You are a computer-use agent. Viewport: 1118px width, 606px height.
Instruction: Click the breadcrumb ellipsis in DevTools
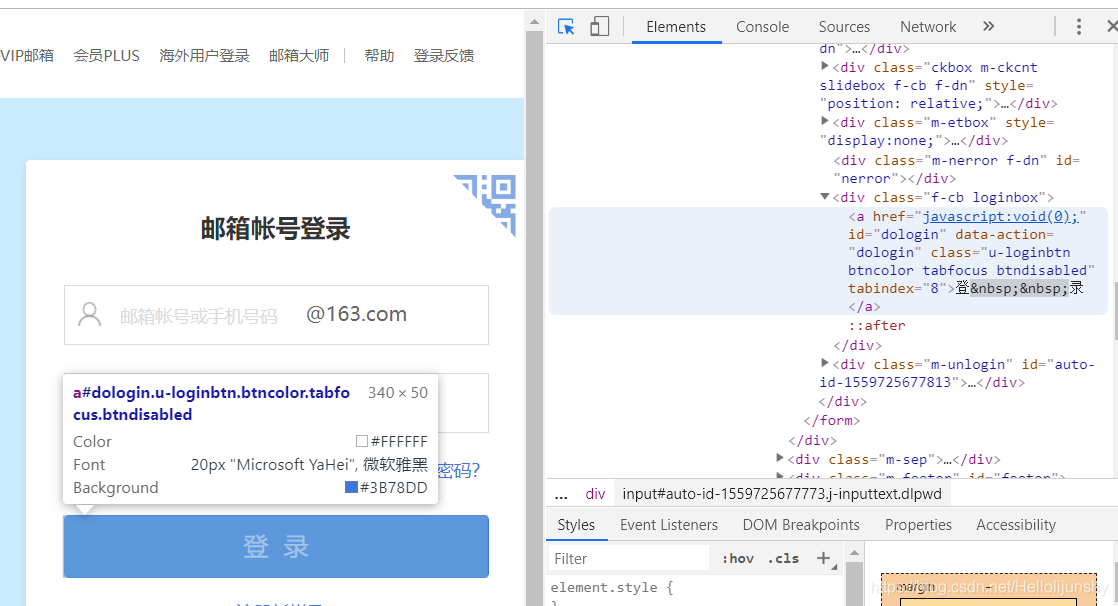[x=561, y=494]
